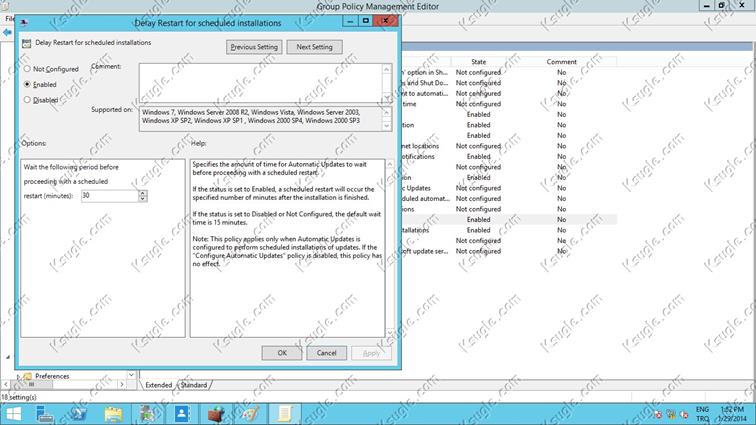756x425 pixels.
Task: Minimize the Delay Restart dialog
Action: [x=350, y=21]
